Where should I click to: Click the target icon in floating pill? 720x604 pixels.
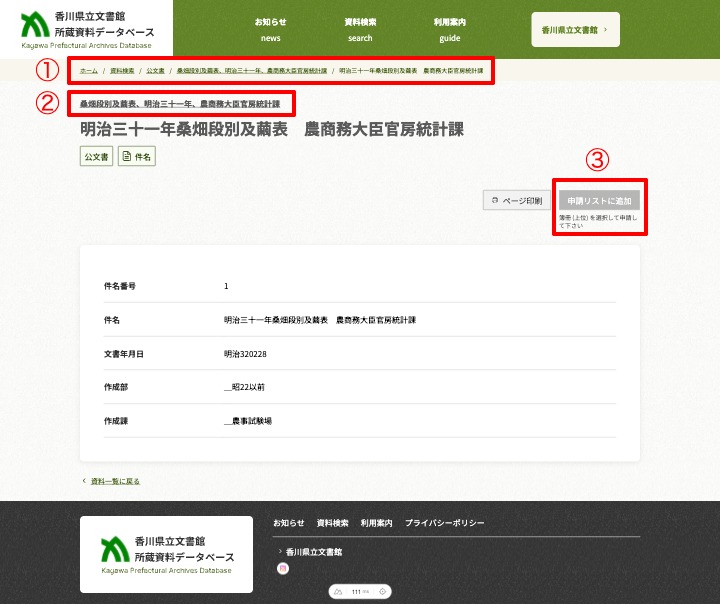point(382,592)
